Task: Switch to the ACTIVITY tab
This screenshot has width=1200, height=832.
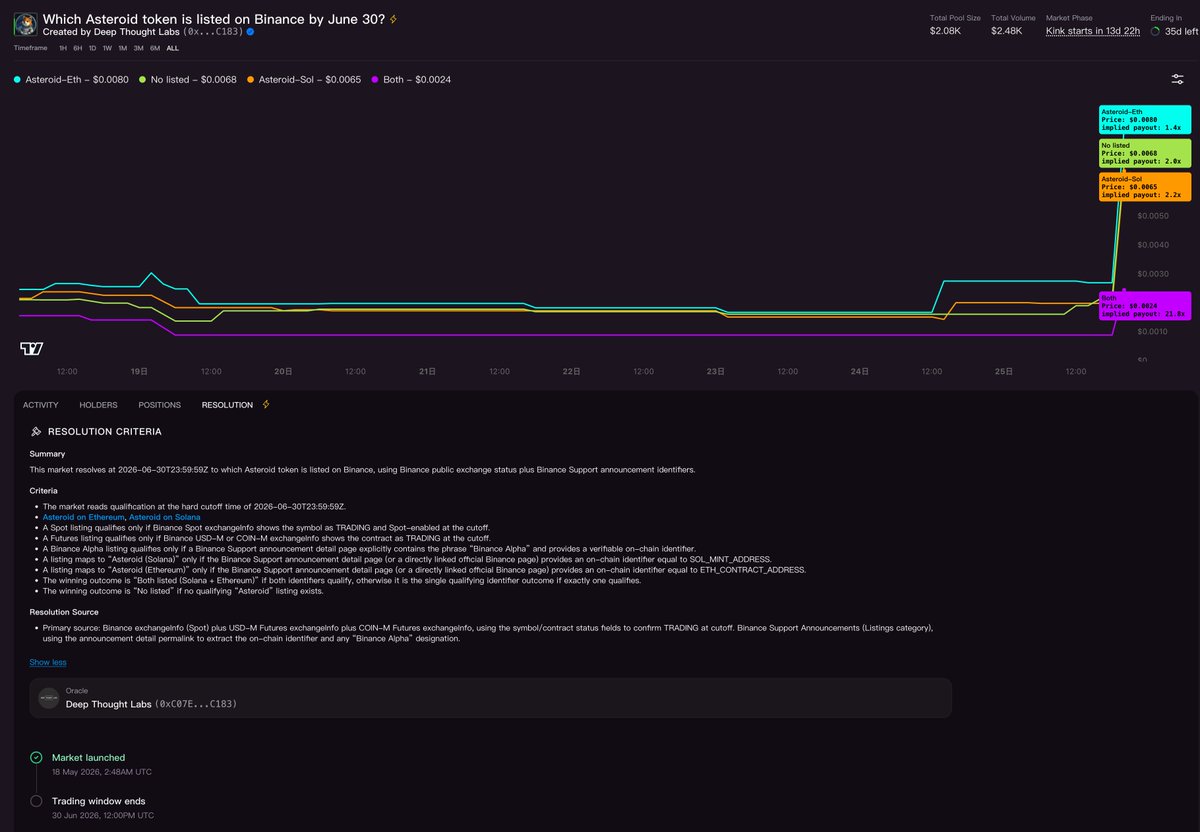Action: tap(41, 405)
